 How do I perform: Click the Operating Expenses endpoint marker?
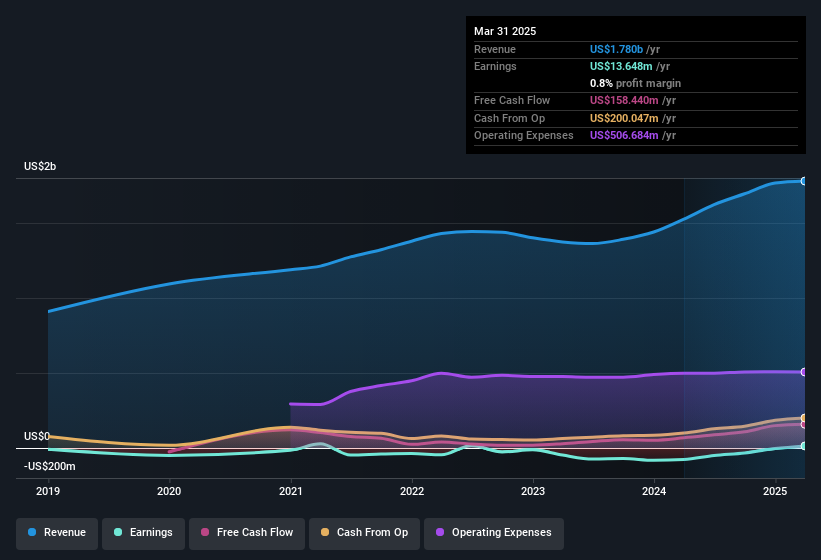(804, 372)
